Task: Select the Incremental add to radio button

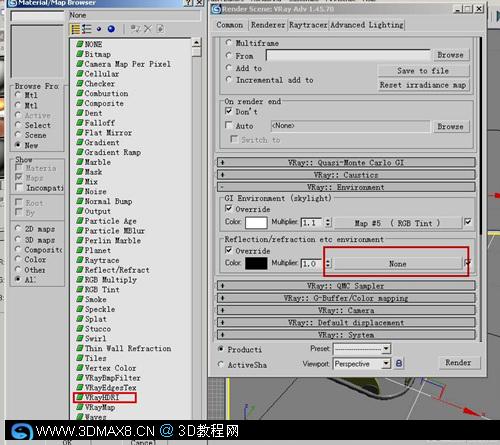Action: tap(229, 80)
